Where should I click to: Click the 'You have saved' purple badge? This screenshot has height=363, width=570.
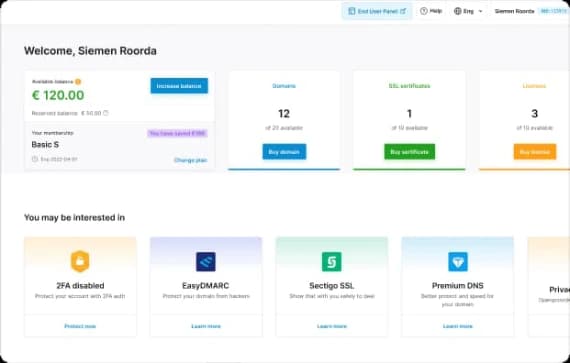tap(177, 133)
